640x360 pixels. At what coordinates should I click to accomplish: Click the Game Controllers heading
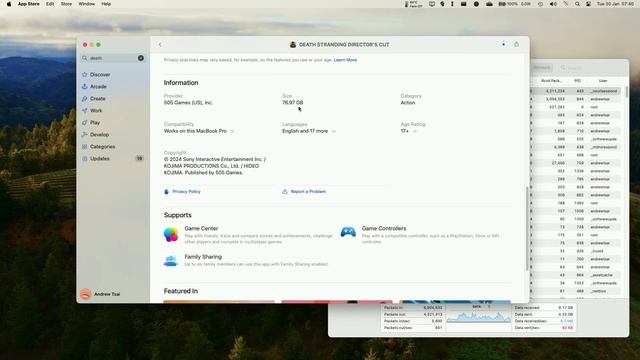[384, 229]
